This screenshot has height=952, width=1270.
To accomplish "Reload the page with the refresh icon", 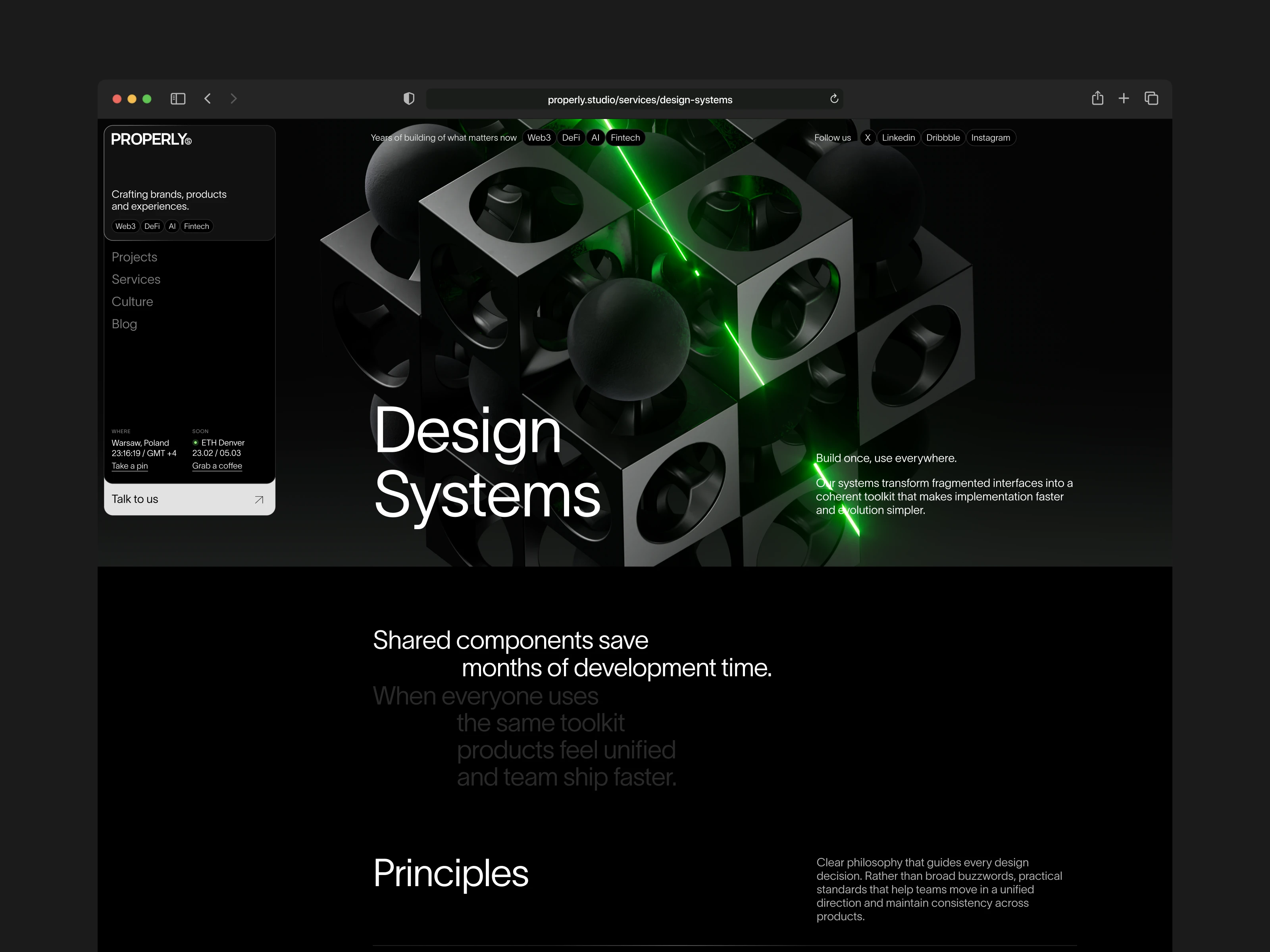I will click(834, 99).
